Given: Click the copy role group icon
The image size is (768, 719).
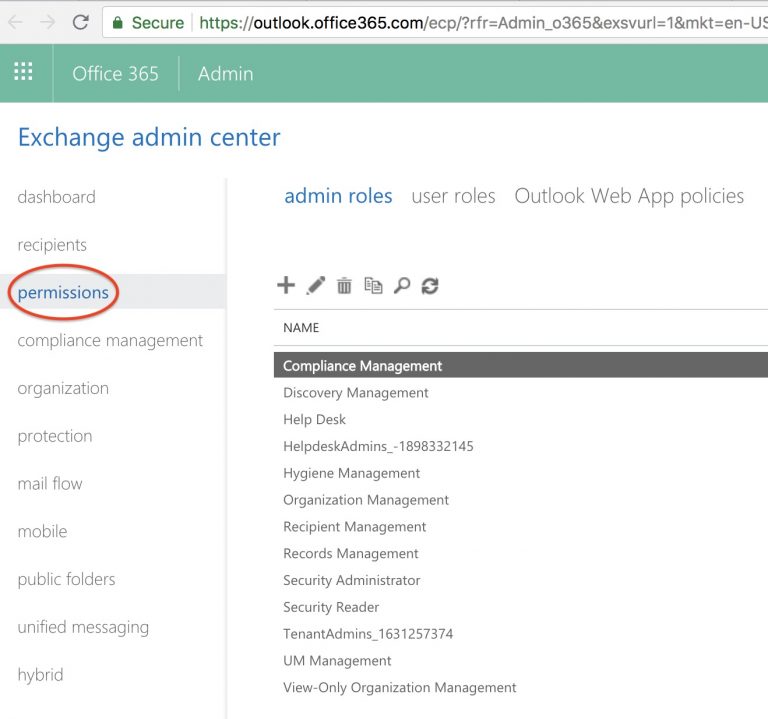Looking at the screenshot, I should click(x=373, y=285).
